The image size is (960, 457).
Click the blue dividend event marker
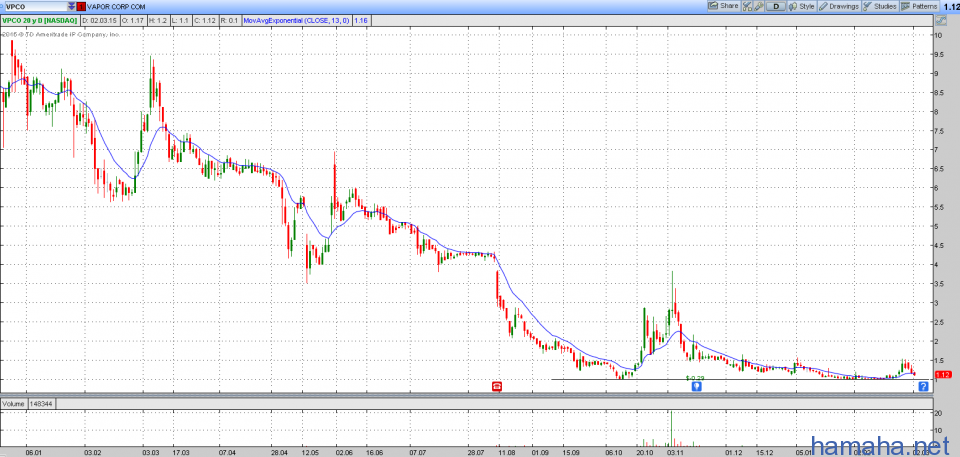coord(696,387)
